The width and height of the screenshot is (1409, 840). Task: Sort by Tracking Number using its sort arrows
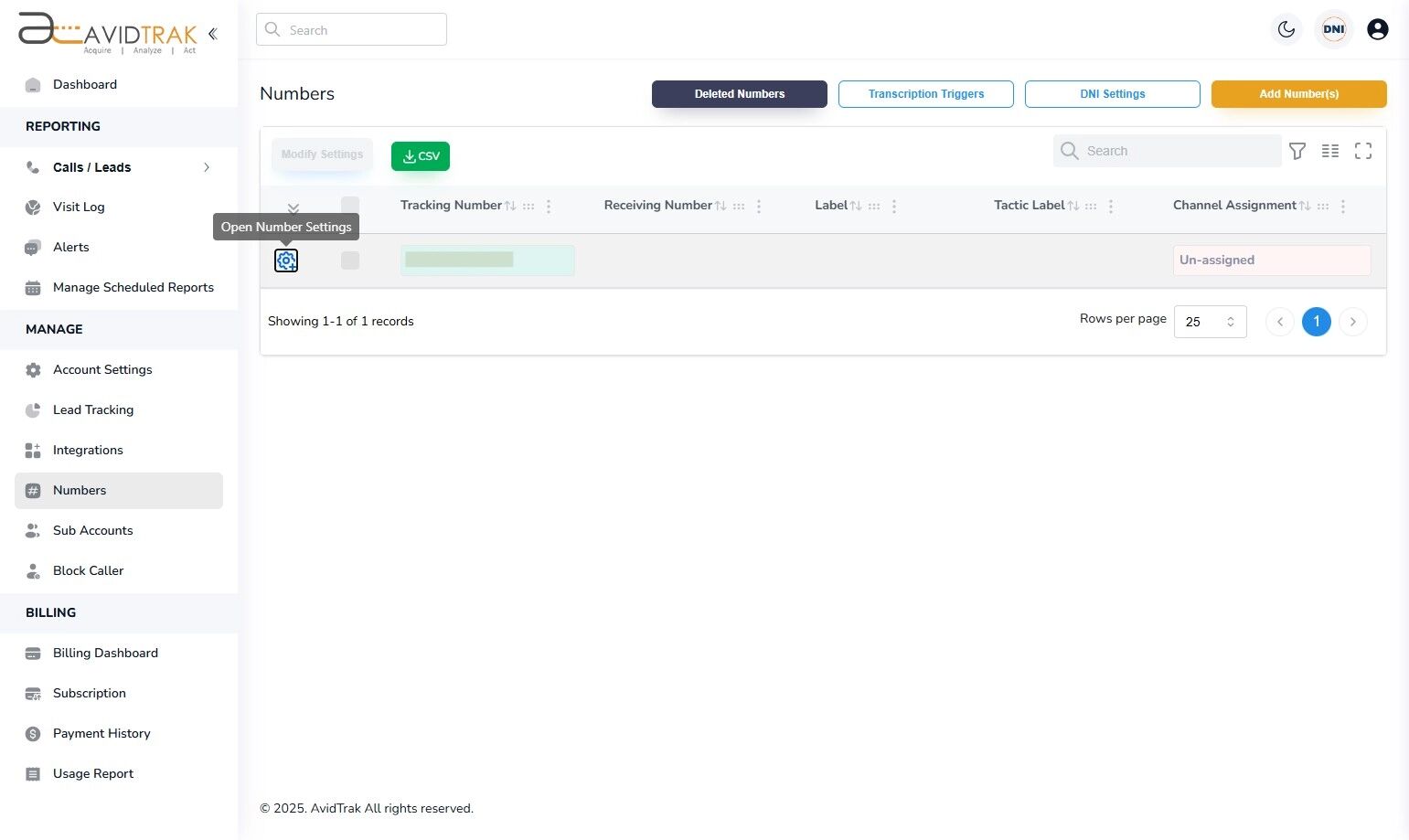[512, 205]
